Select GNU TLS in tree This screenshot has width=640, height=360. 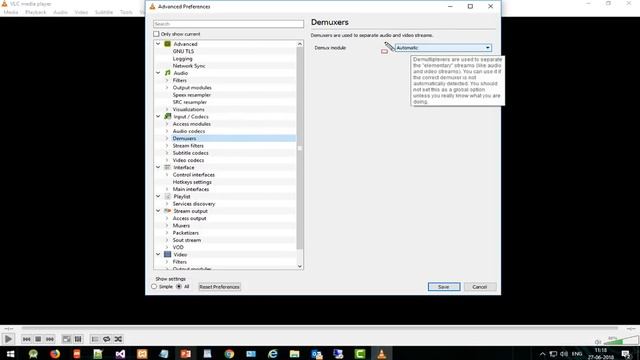pyautogui.click(x=183, y=51)
